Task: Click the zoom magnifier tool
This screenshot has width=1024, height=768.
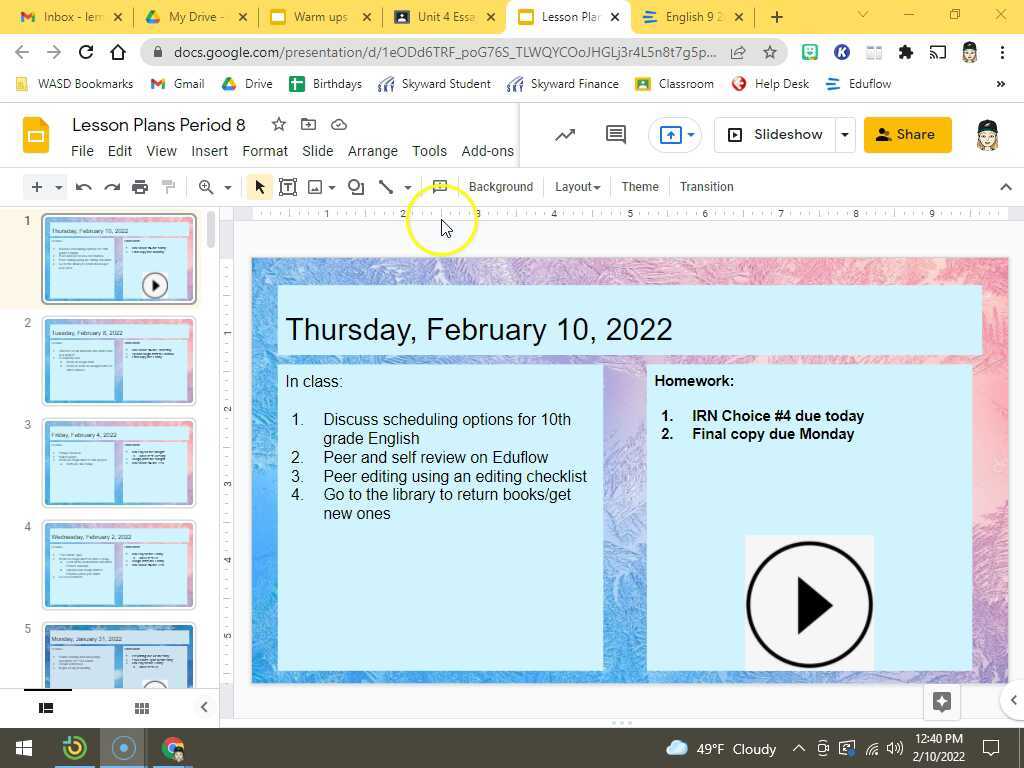Action: point(206,187)
